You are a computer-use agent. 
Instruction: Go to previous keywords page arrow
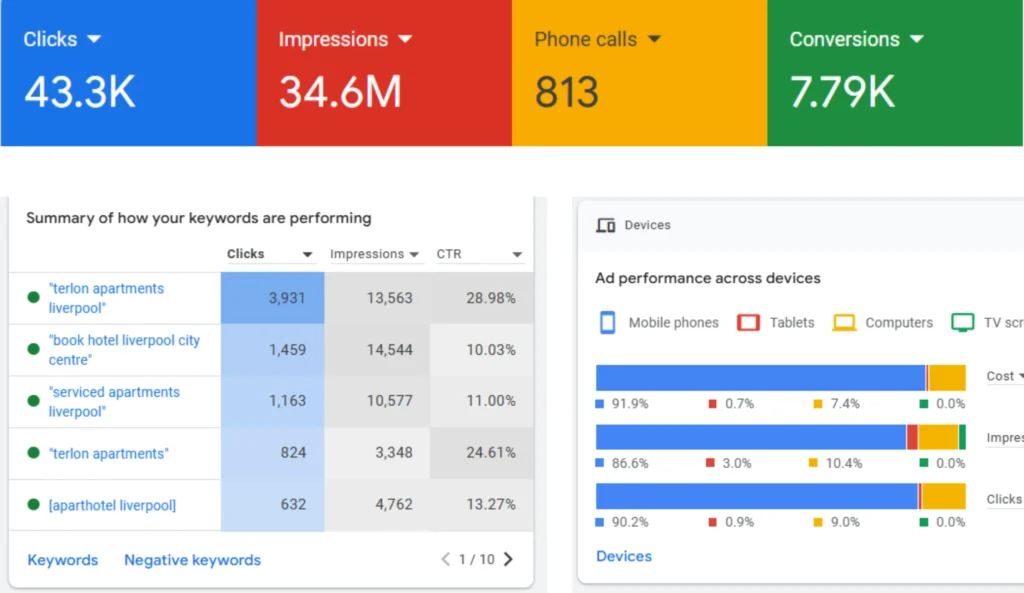click(x=446, y=559)
